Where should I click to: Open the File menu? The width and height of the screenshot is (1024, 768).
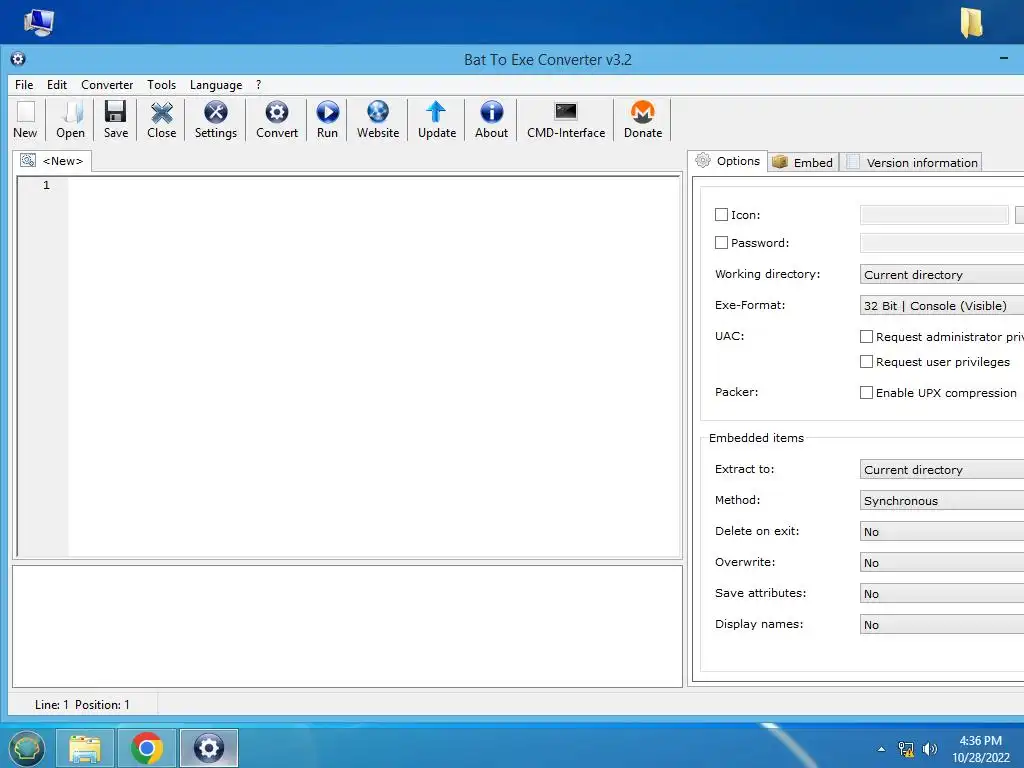click(24, 85)
